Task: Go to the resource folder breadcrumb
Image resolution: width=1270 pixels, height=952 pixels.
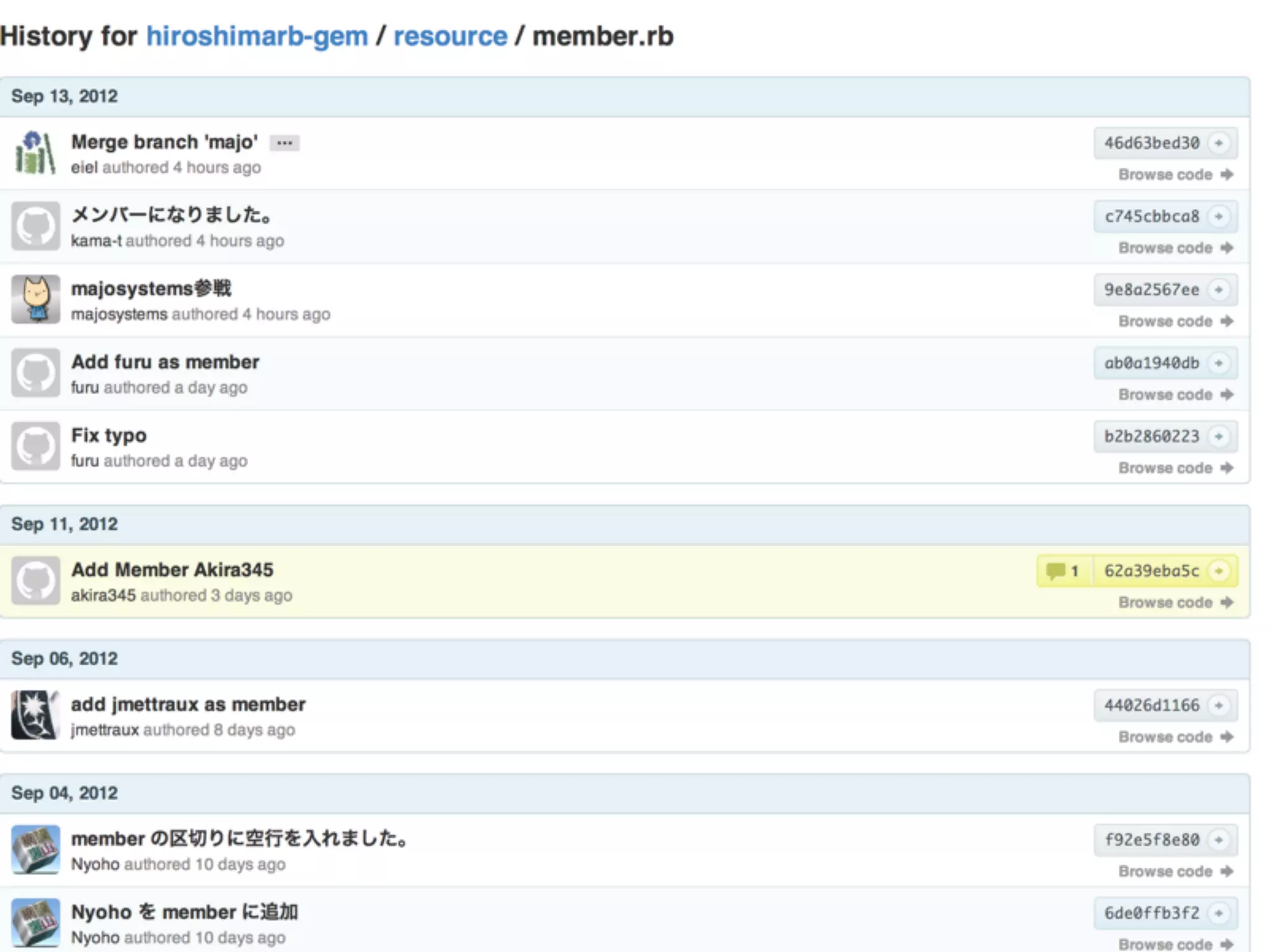Action: click(x=450, y=36)
